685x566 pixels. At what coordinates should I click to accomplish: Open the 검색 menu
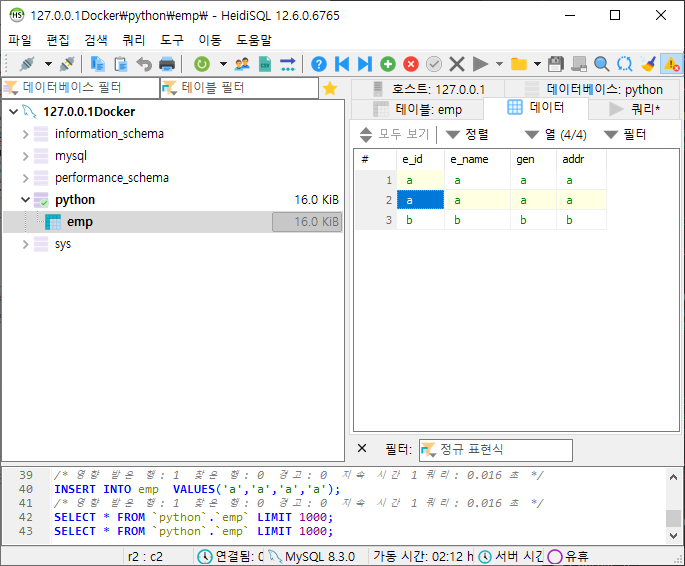click(x=96, y=40)
